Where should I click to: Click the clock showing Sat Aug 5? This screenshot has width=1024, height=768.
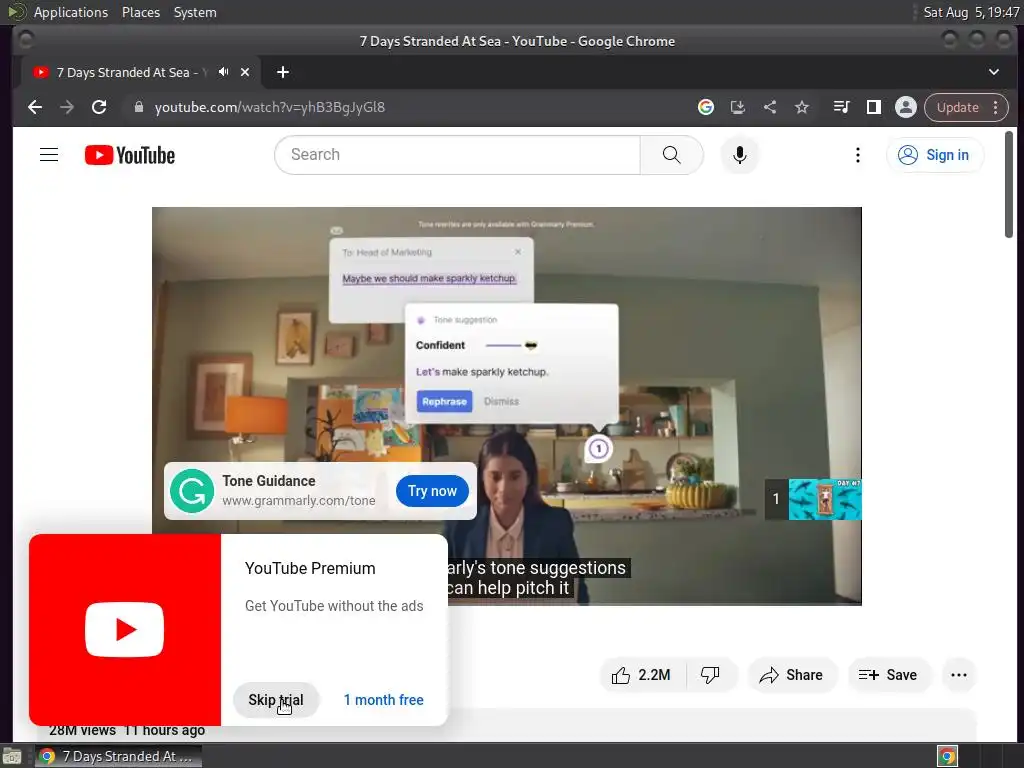point(971,12)
